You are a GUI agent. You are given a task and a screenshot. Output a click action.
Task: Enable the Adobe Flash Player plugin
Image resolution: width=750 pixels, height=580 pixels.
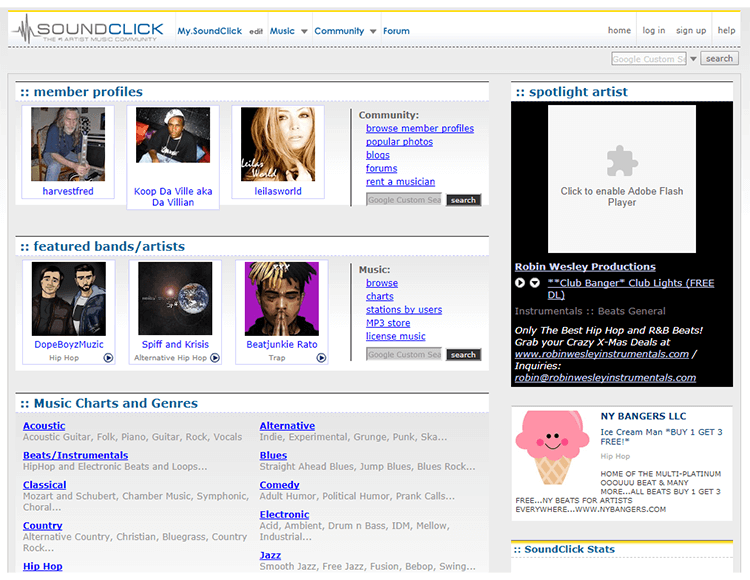click(x=622, y=179)
